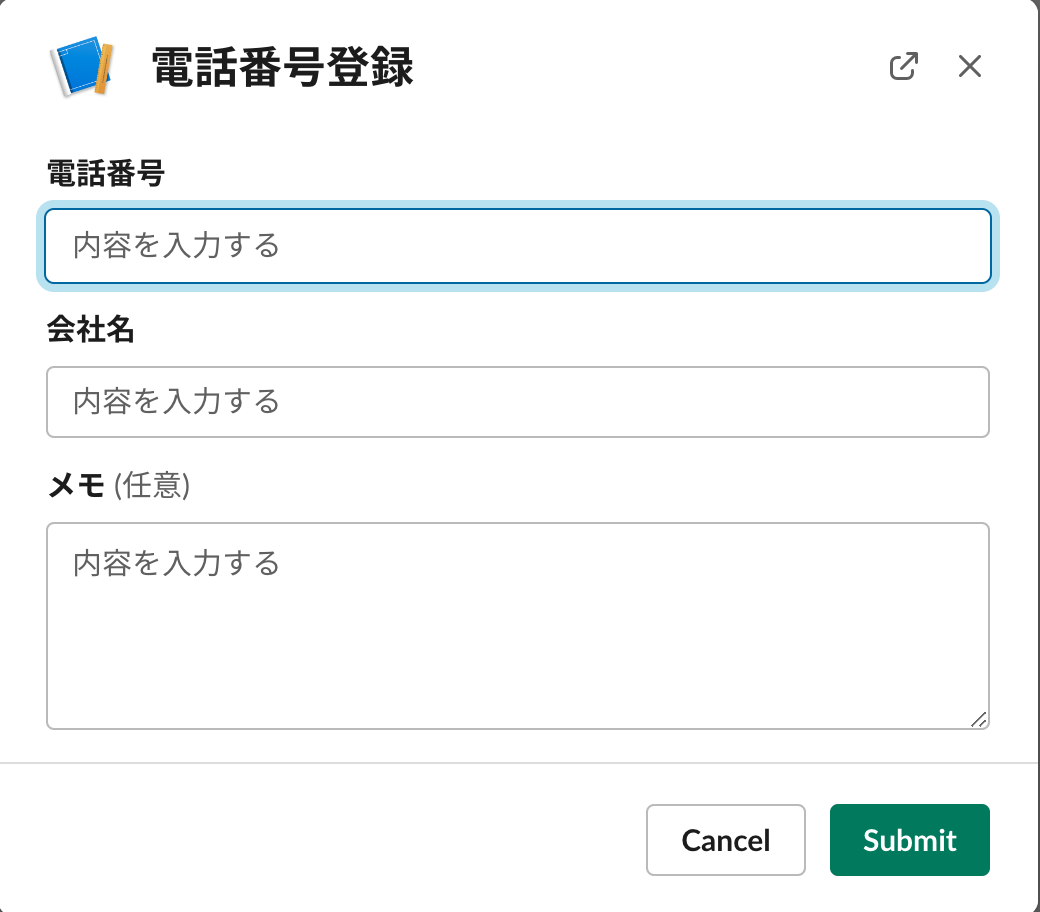Click empty footer space left of Cancel
This screenshot has height=912, width=1040.
[x=320, y=840]
